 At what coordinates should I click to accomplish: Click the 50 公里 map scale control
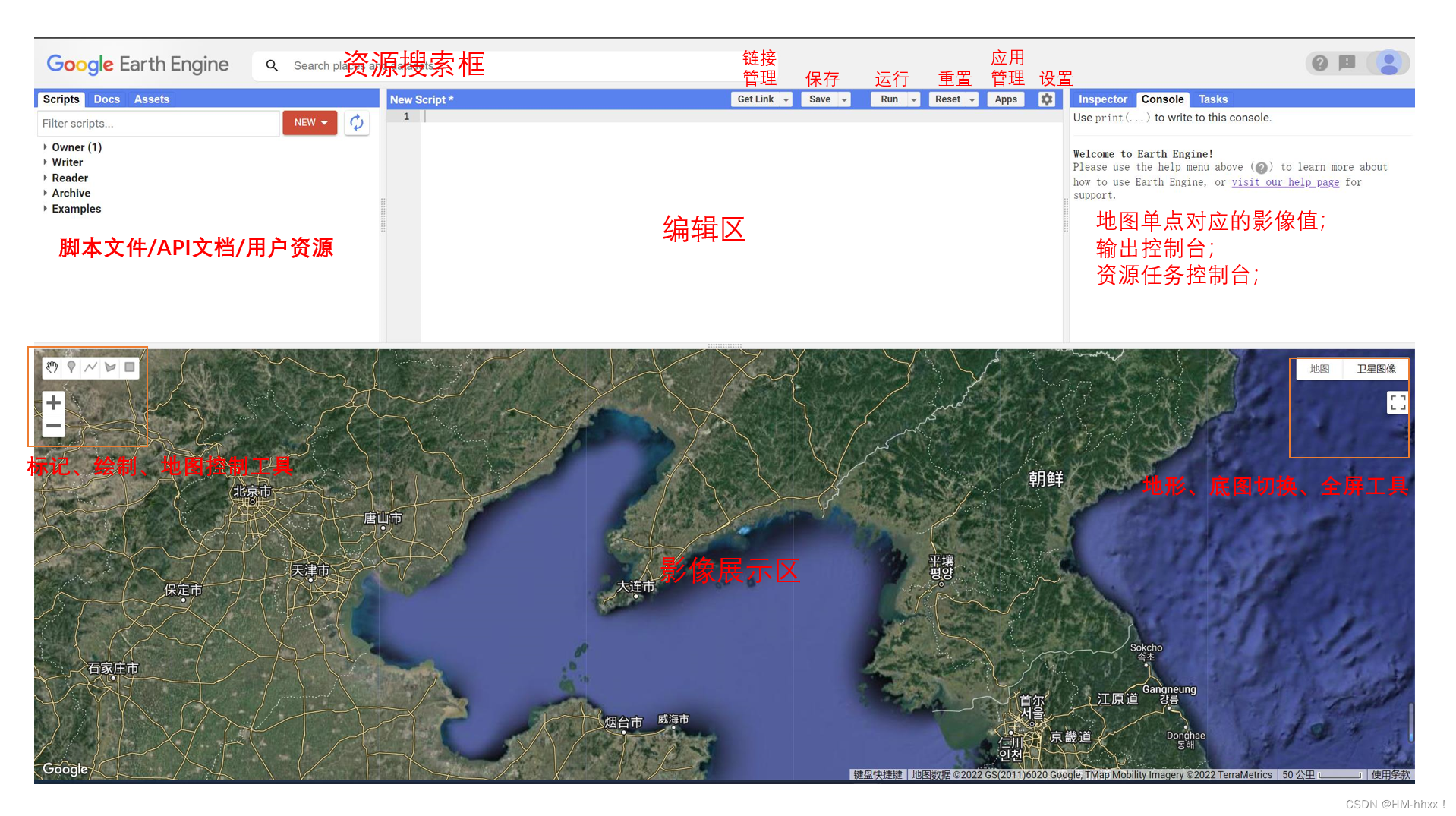[x=1322, y=774]
